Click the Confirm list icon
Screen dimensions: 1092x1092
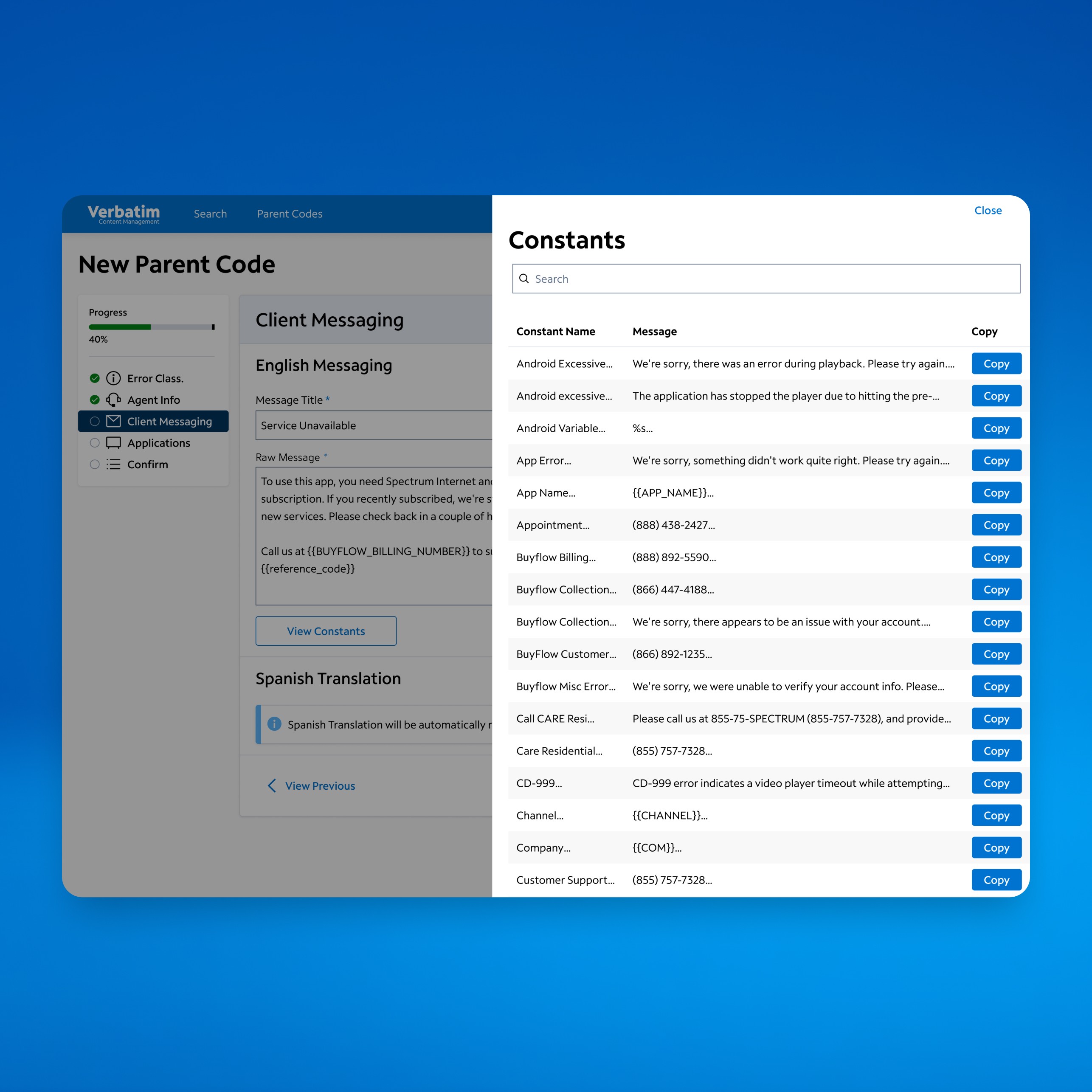[x=114, y=464]
